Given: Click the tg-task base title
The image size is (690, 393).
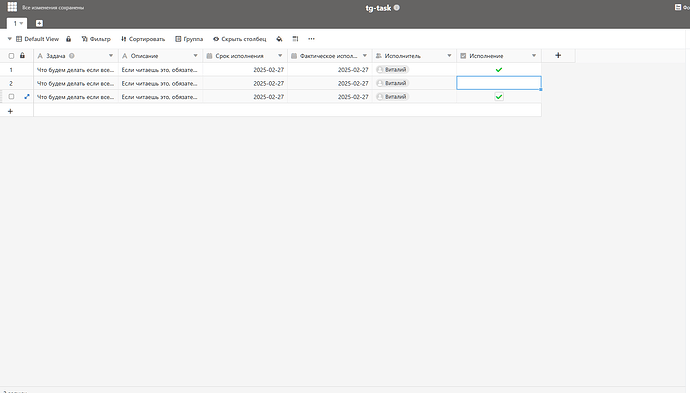Looking at the screenshot, I should [378, 8].
